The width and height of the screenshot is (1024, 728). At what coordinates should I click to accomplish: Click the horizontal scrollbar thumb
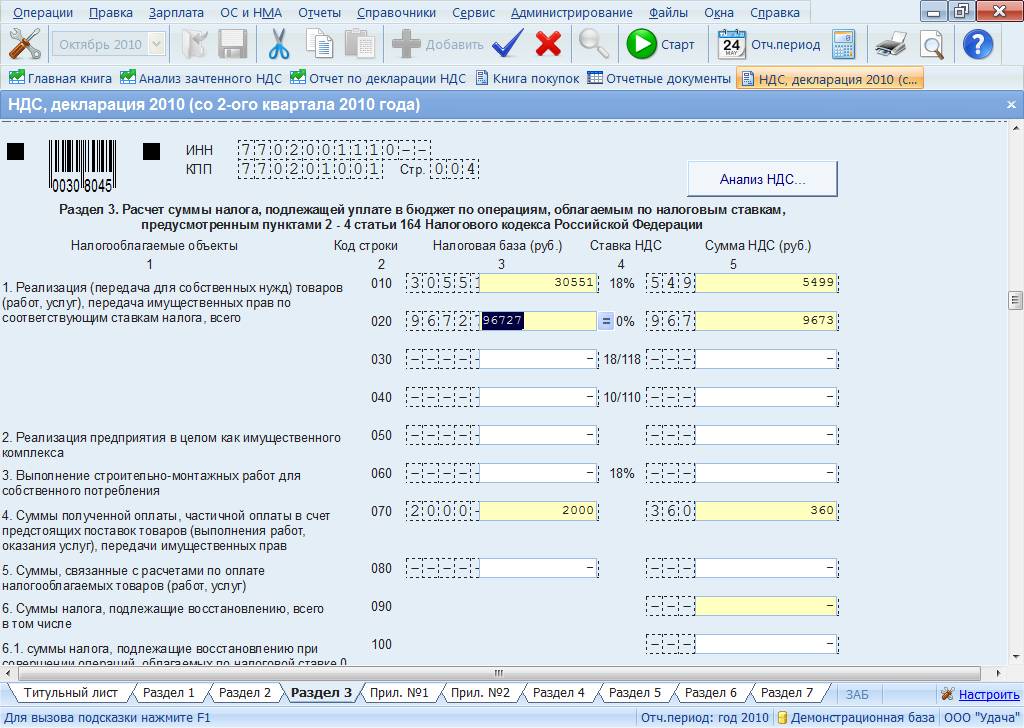(499, 673)
